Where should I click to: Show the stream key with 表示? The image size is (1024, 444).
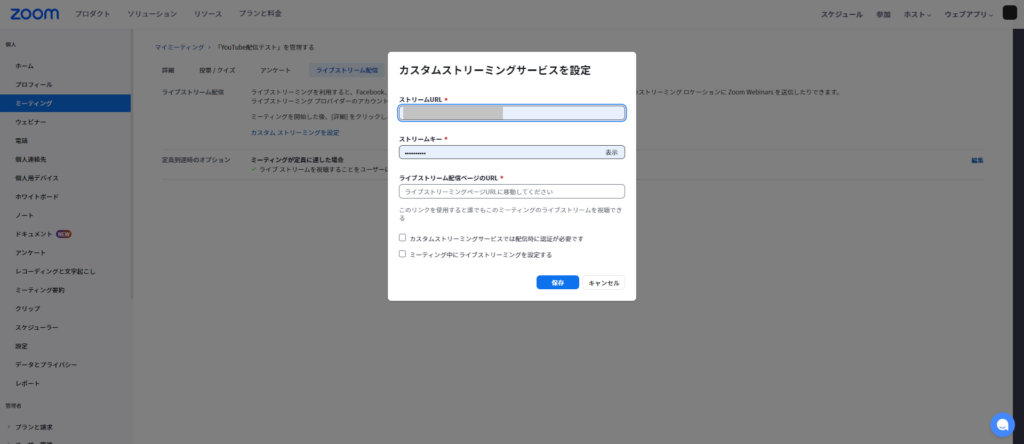611,153
